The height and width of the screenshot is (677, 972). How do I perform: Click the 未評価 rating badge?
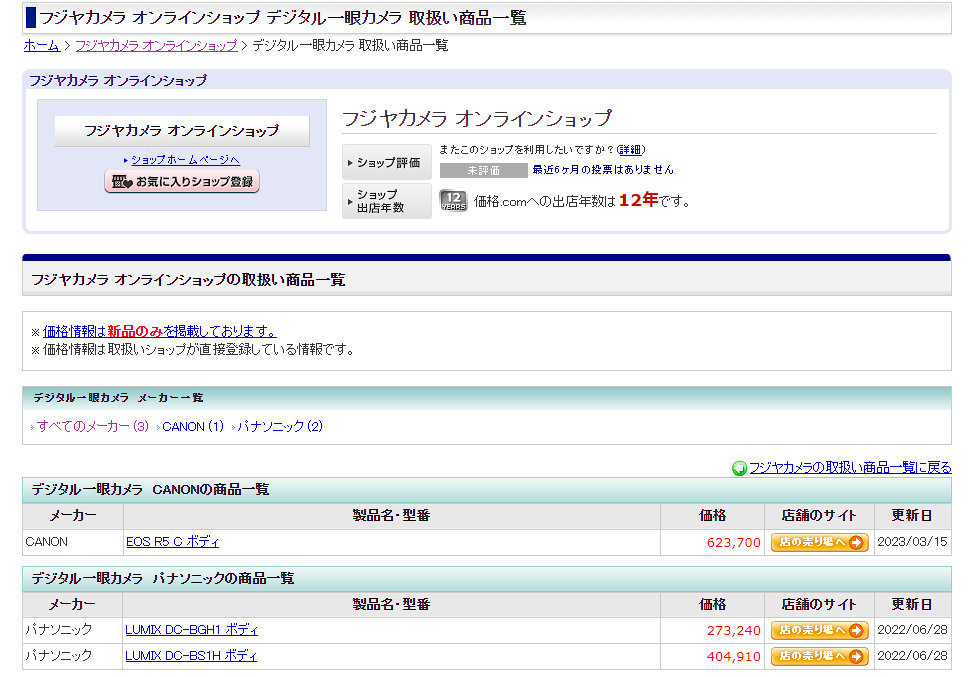tap(484, 170)
